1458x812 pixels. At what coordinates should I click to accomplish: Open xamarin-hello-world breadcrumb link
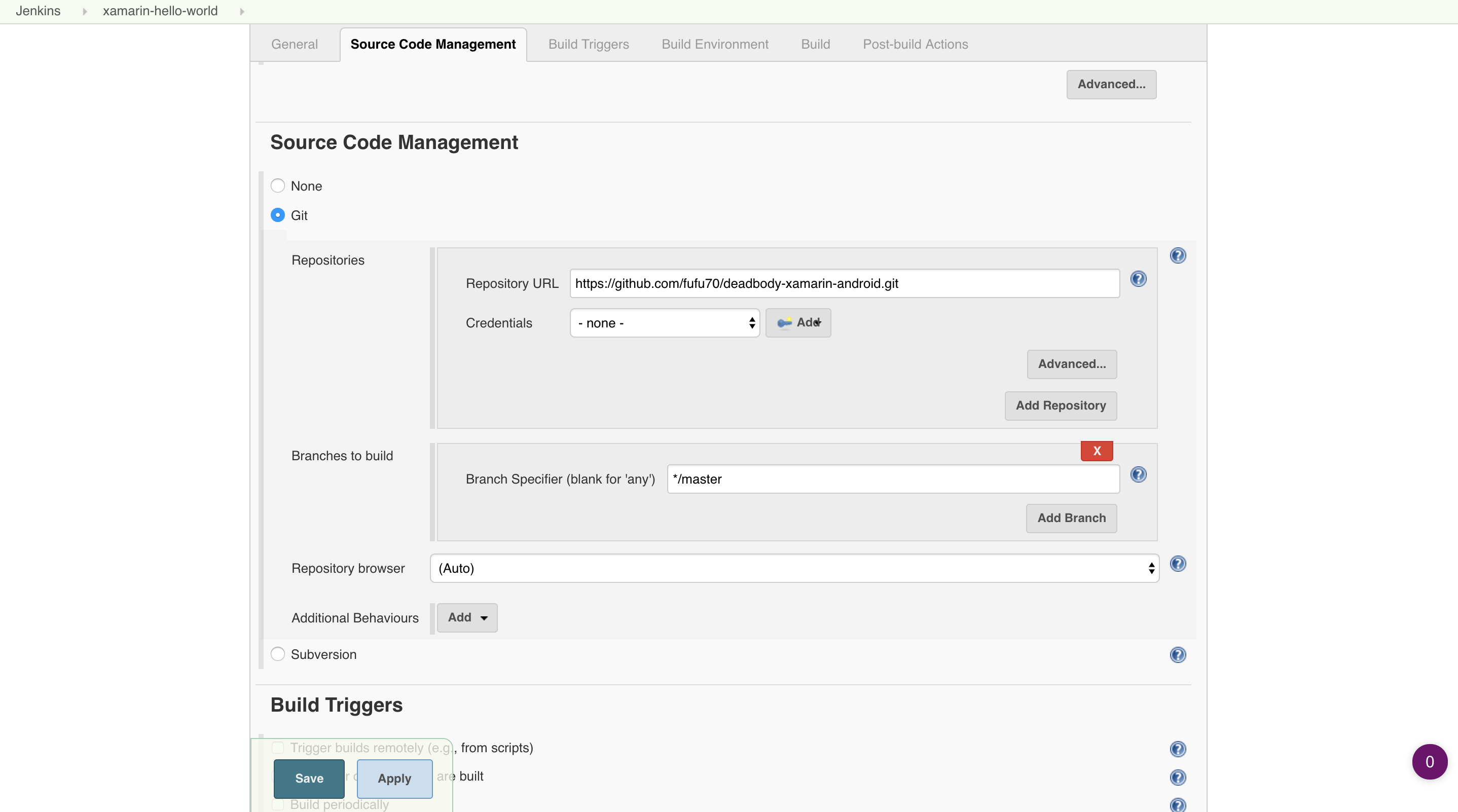[x=160, y=11]
